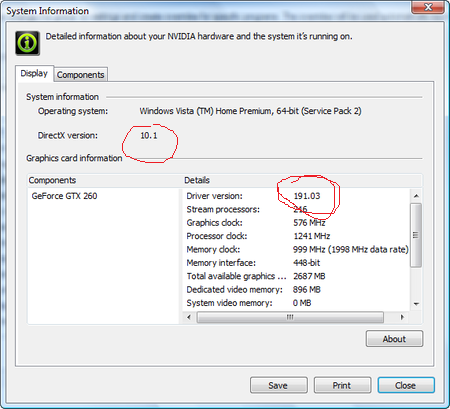Select the Driver version row
This screenshot has width=450, height=409.
coord(296,196)
